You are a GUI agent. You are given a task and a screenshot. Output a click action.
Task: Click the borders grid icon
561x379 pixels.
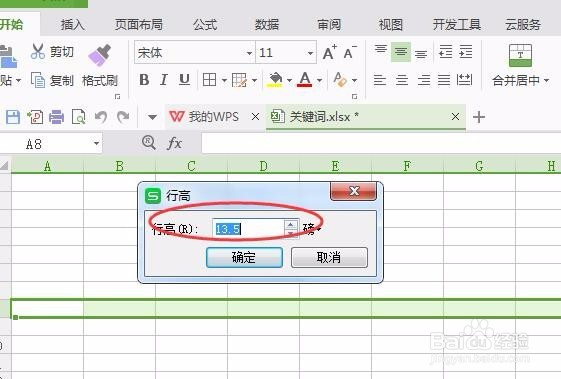click(209, 80)
